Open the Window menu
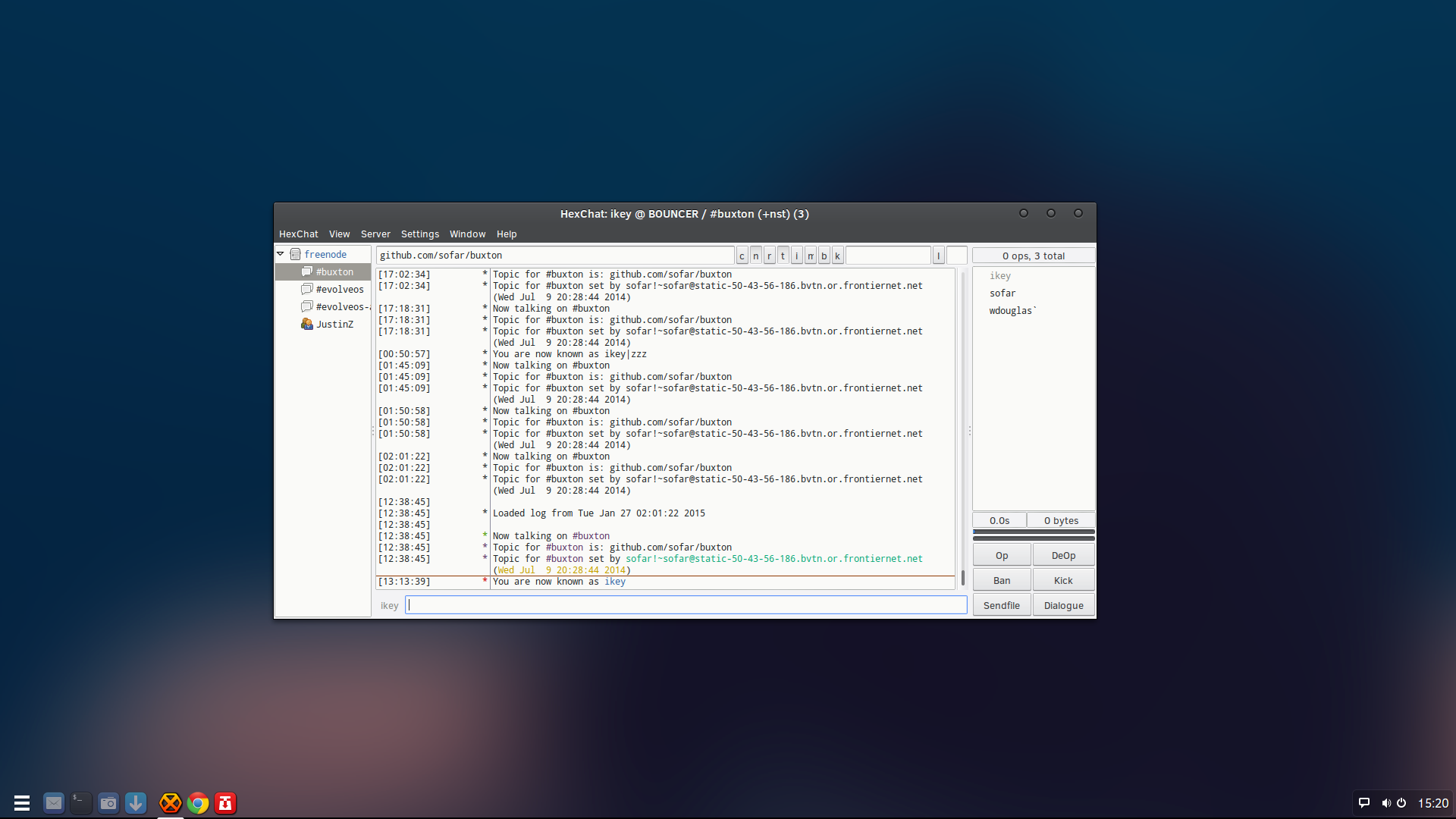1456x819 pixels. coord(467,234)
